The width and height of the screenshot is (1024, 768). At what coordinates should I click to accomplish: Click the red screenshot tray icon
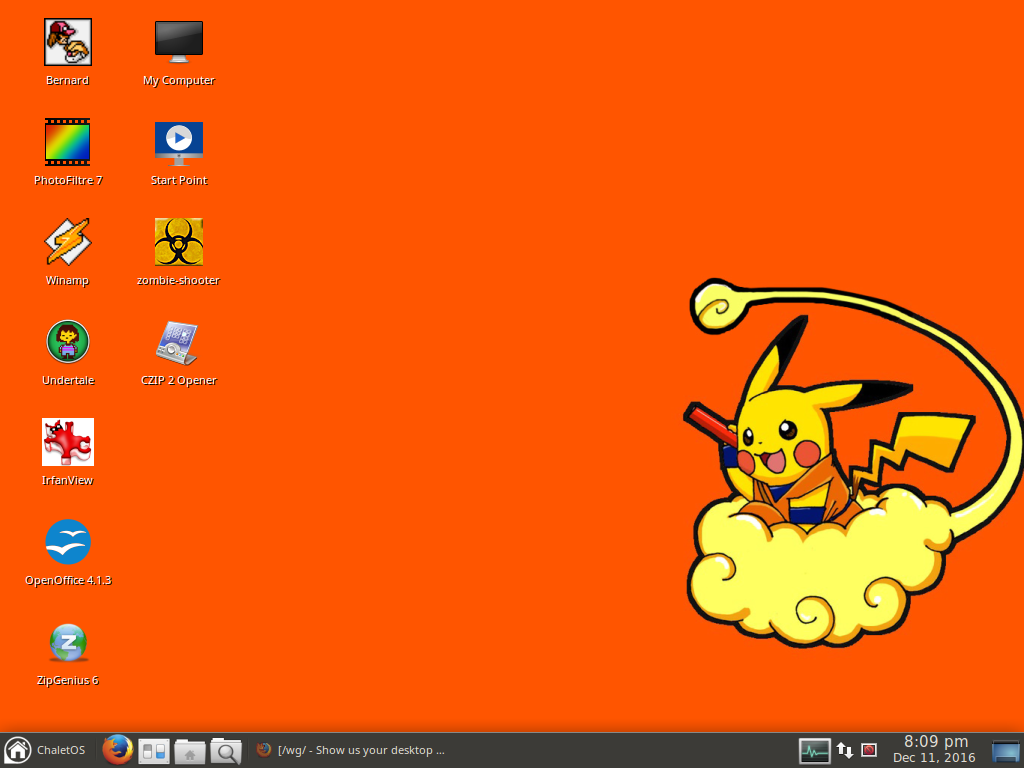[869, 750]
